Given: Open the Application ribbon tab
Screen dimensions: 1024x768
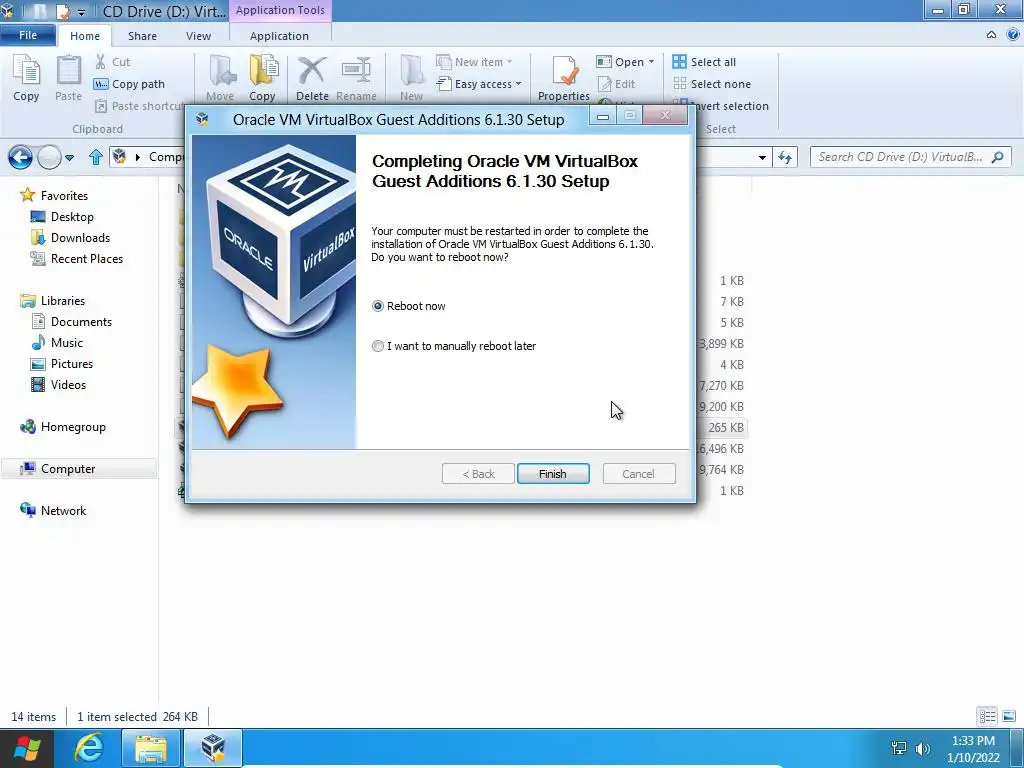Looking at the screenshot, I should click(x=280, y=36).
